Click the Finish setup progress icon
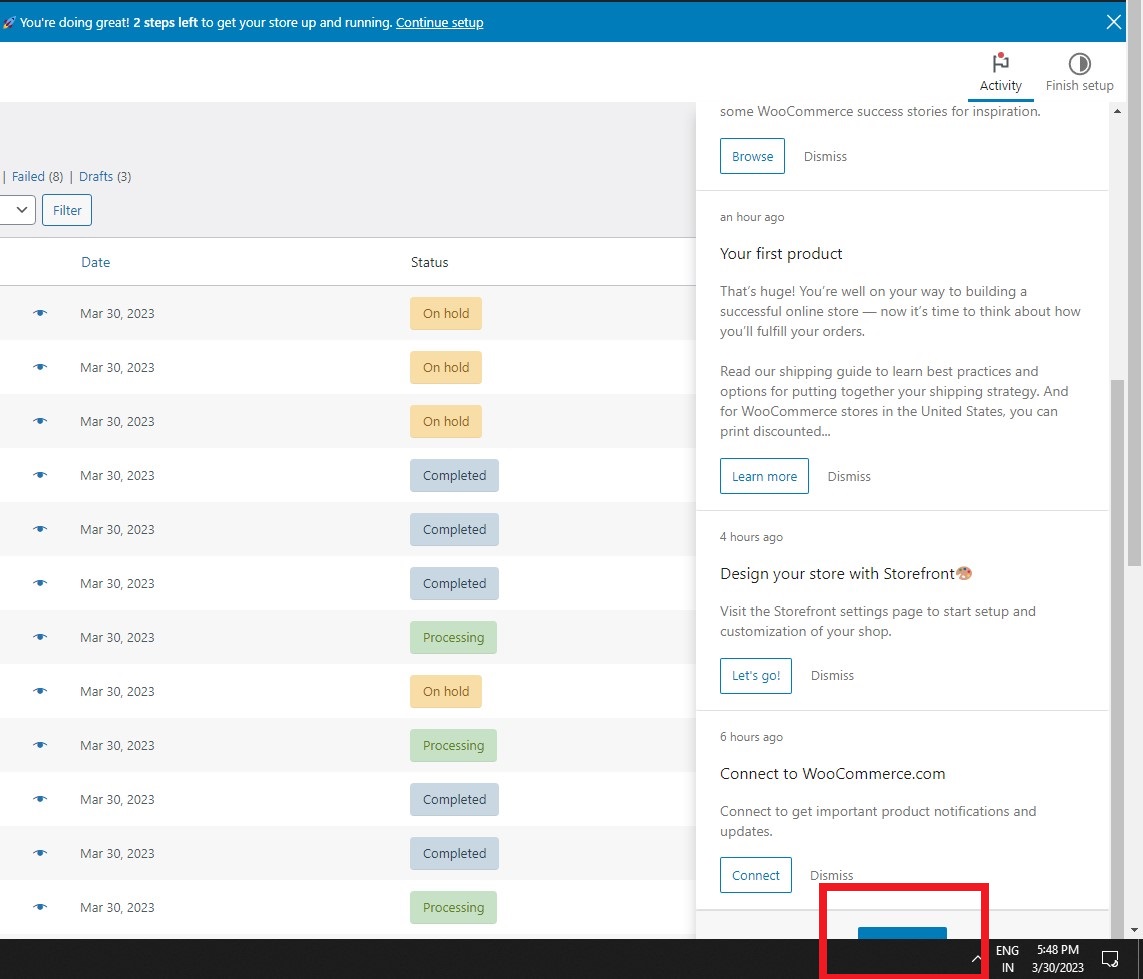Viewport: 1143px width, 979px height. point(1079,65)
